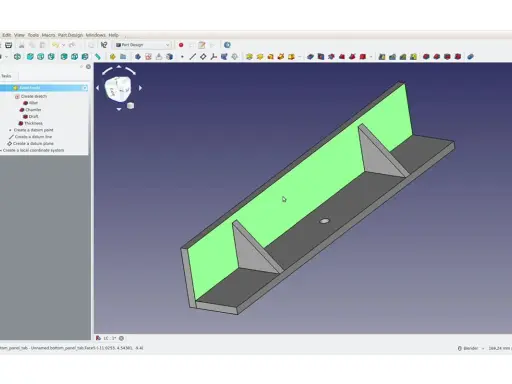Image resolution: width=512 pixels, height=384 pixels.
Task: Rotate view using navigation cube down arrow
Action: click(119, 109)
